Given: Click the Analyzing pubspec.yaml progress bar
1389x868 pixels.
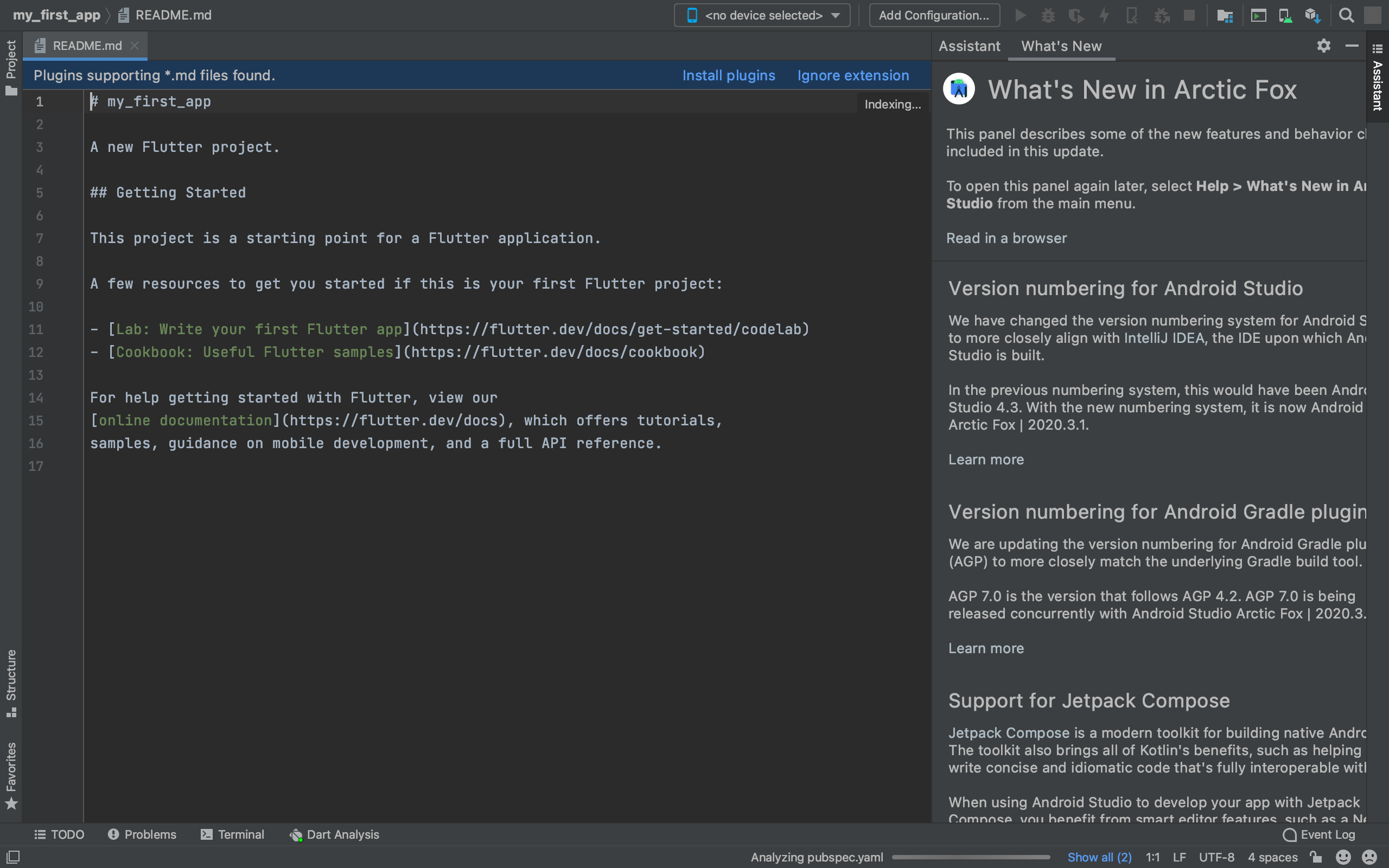Looking at the screenshot, I should [971, 857].
